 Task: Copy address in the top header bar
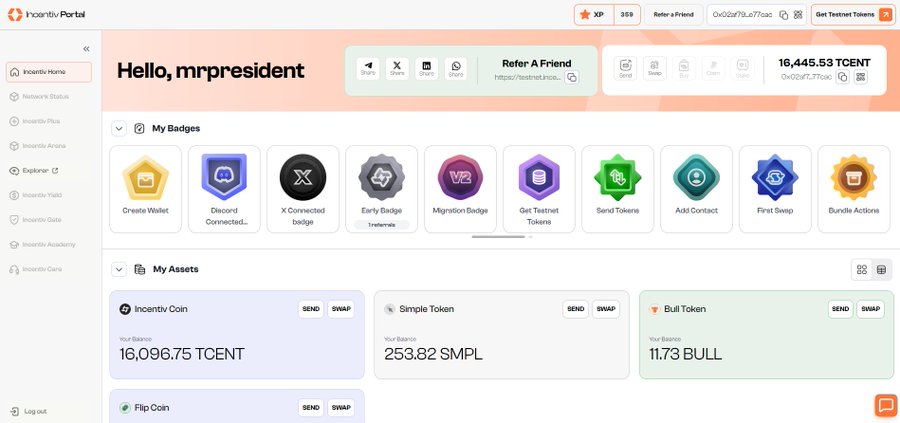[x=783, y=15]
